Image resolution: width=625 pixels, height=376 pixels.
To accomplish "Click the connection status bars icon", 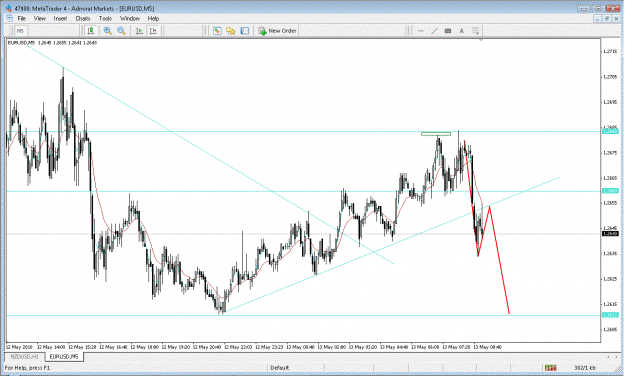I will click(550, 368).
